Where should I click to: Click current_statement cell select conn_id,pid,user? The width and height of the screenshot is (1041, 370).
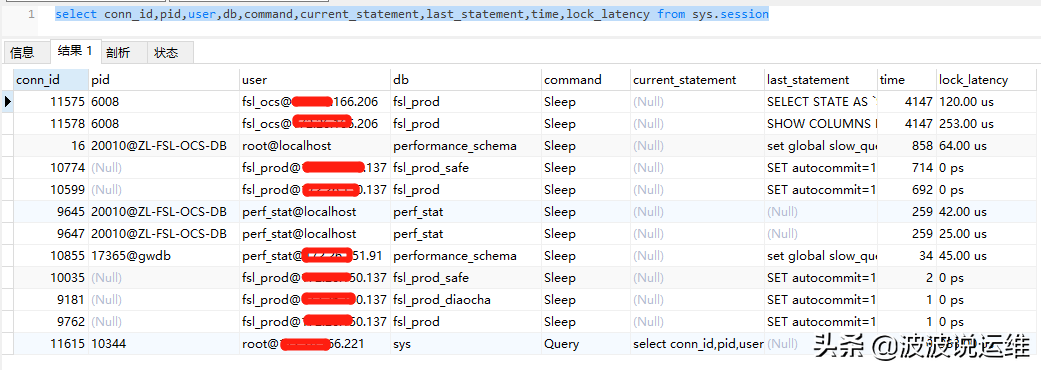[697, 343]
